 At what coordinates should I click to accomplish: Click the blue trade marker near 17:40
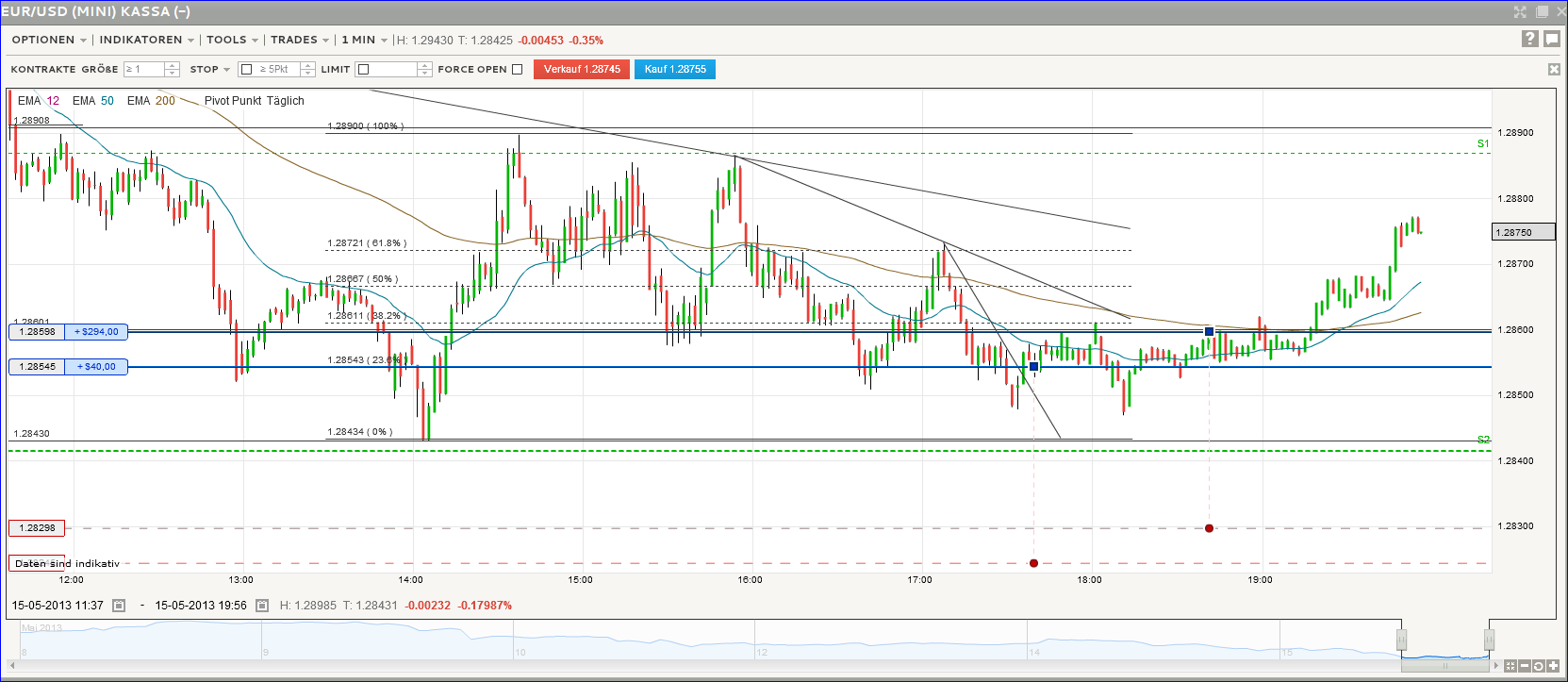point(1033,366)
